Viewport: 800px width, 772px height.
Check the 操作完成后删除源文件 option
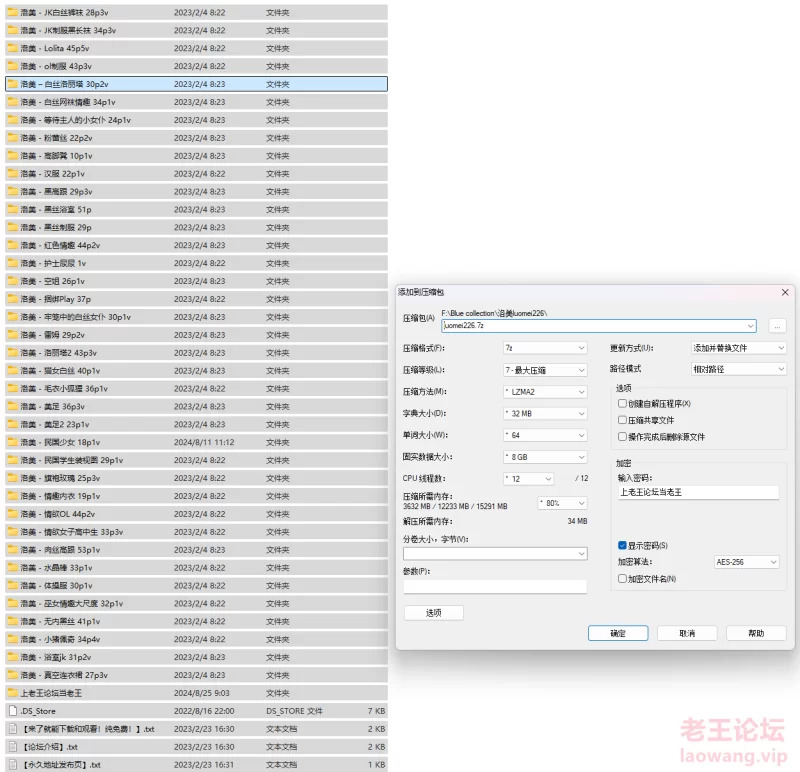click(622, 437)
